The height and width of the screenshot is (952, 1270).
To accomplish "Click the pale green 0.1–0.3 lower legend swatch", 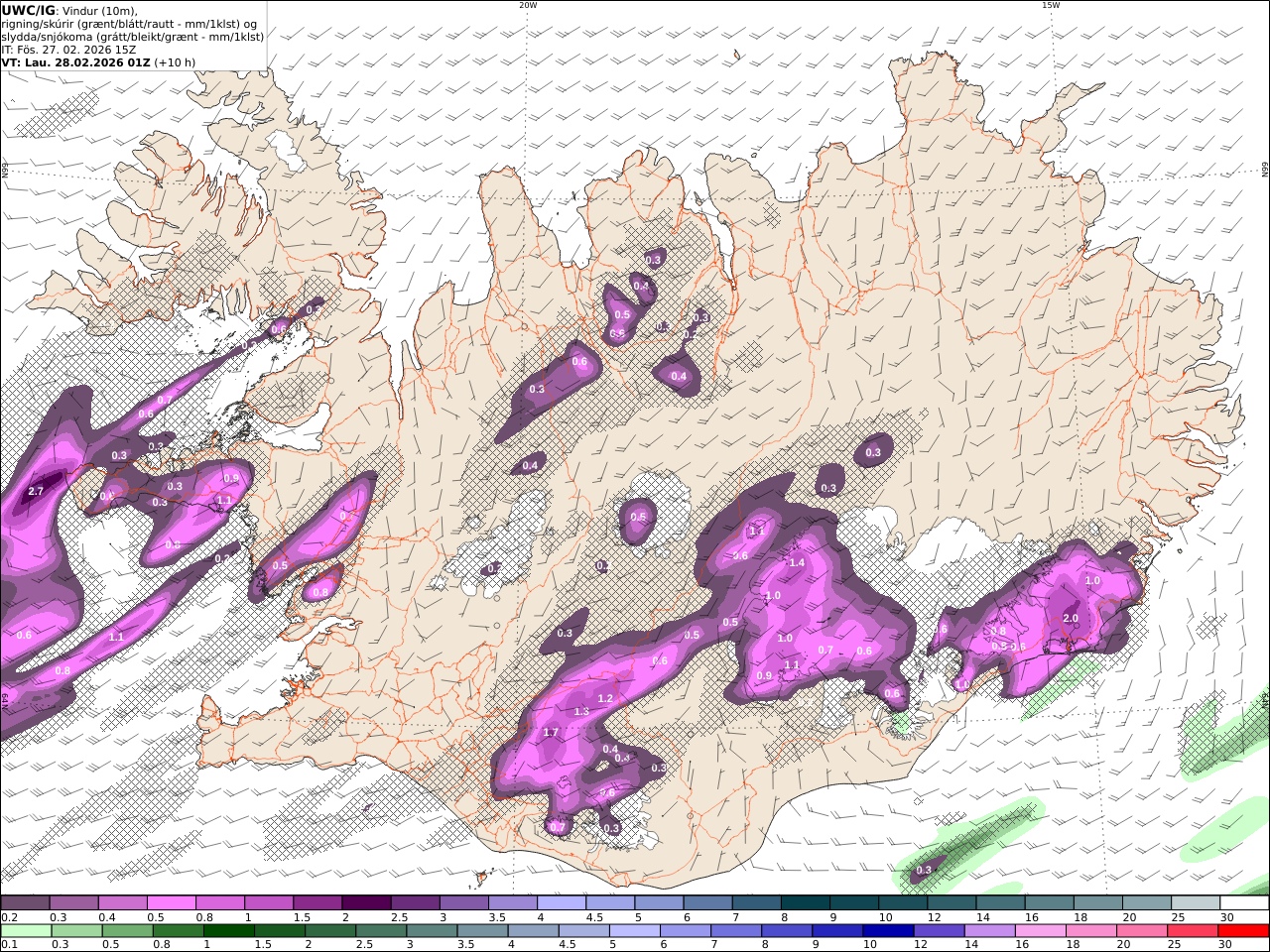I will pyautogui.click(x=26, y=931).
